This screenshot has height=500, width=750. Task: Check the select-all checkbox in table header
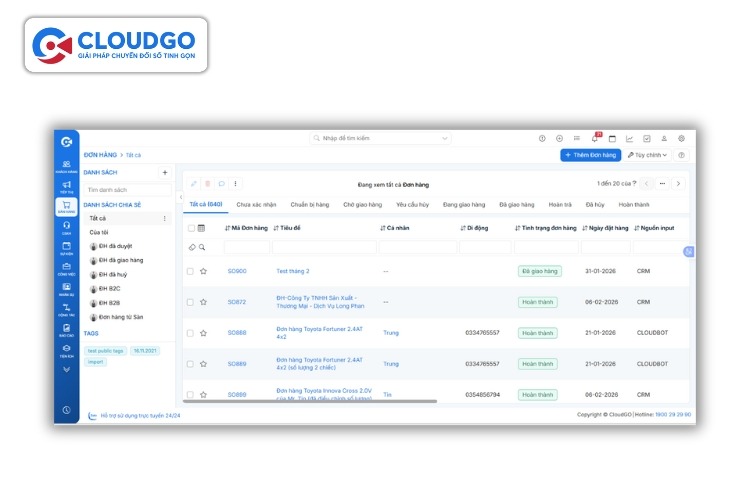[x=190, y=228]
